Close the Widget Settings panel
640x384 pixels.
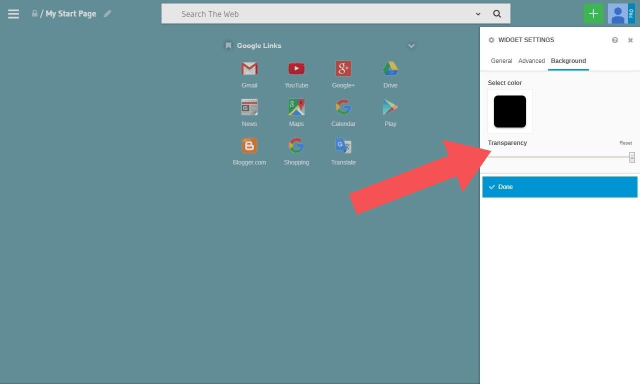630,40
